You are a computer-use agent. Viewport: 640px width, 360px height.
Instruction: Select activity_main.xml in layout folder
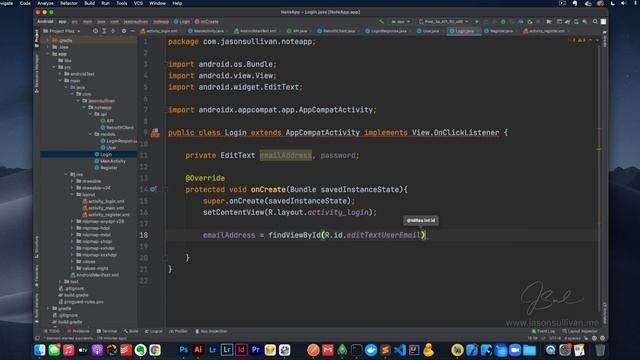coord(103,208)
